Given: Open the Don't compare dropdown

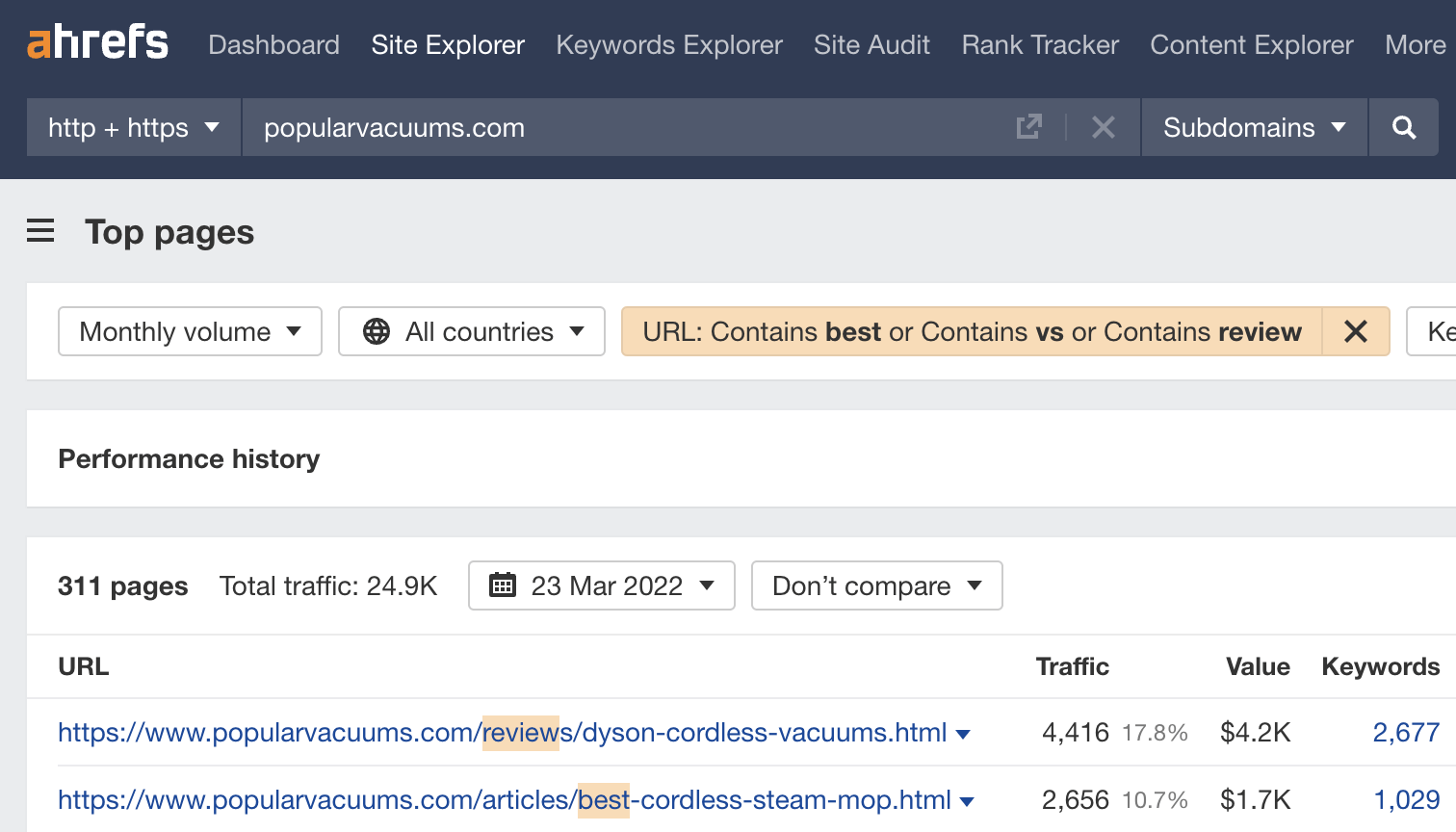Looking at the screenshot, I should pyautogui.click(x=875, y=585).
